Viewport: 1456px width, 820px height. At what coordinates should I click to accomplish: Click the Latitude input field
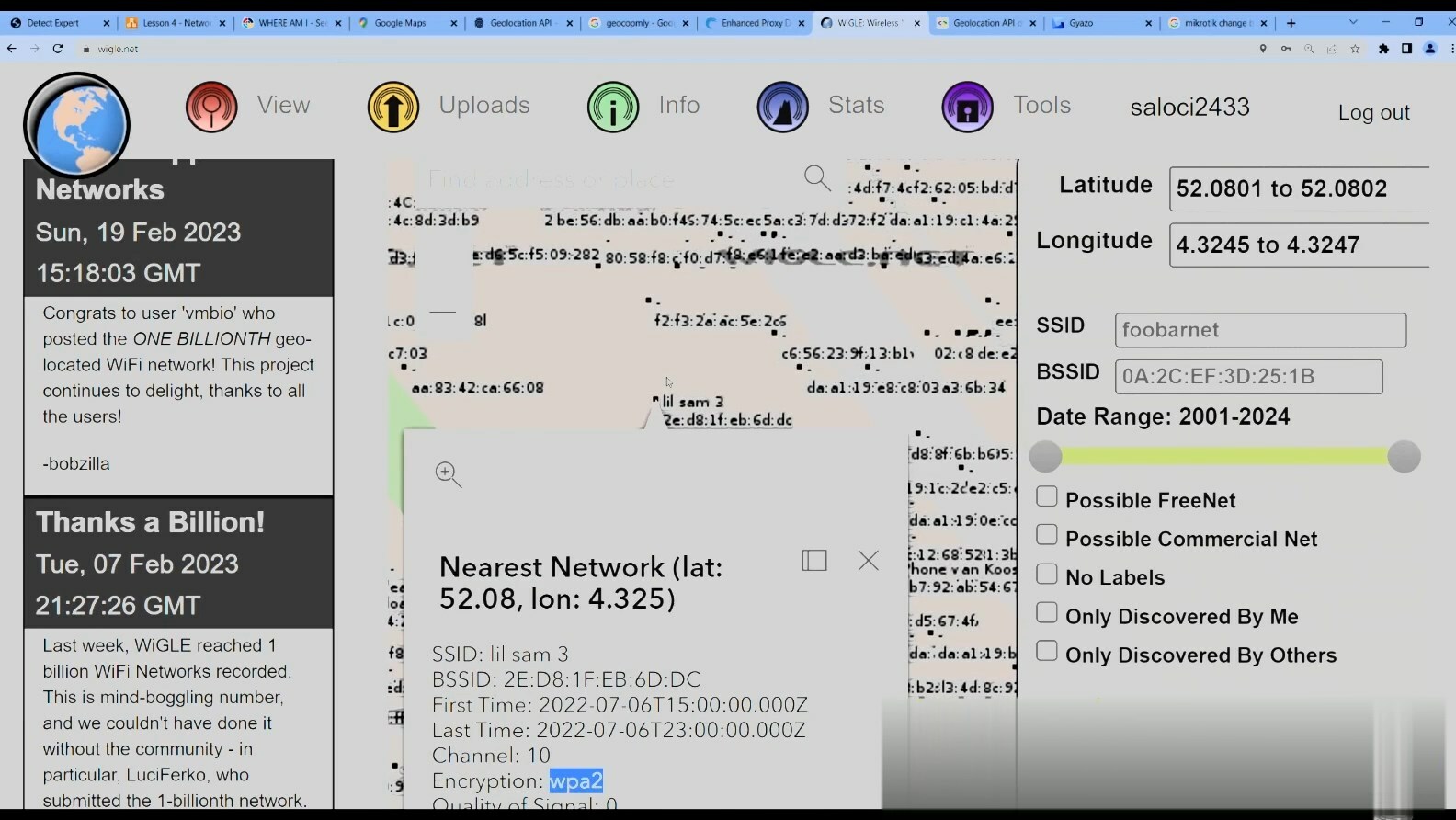click(1299, 189)
